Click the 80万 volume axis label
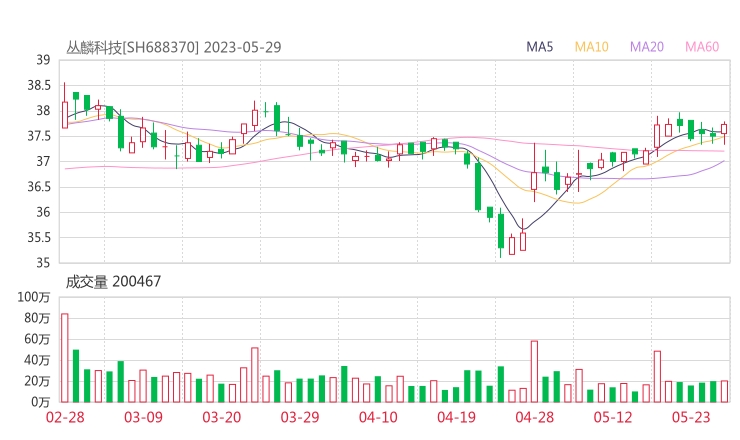Viewport: 740px width, 440px height. 37,318
